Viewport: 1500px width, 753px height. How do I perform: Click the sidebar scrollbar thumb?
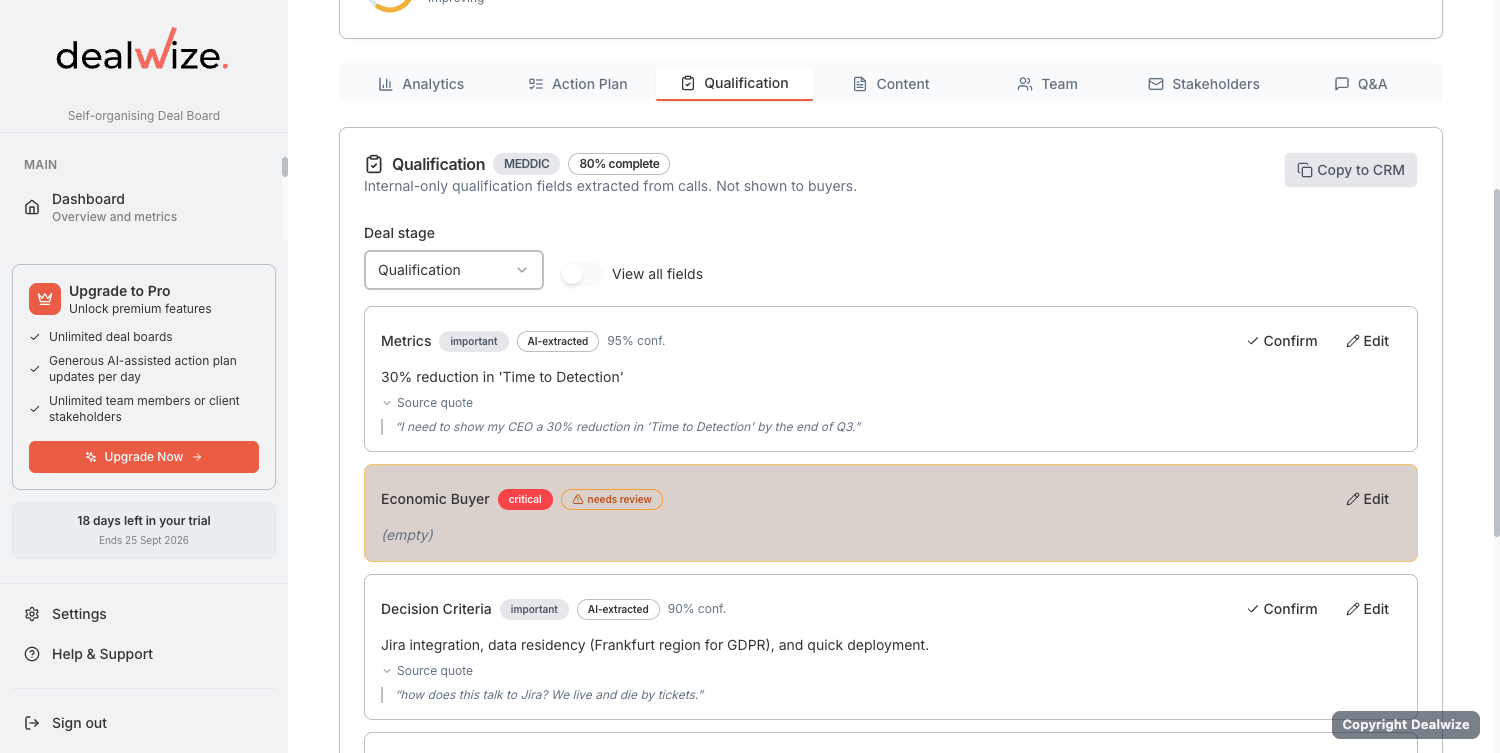click(x=285, y=167)
